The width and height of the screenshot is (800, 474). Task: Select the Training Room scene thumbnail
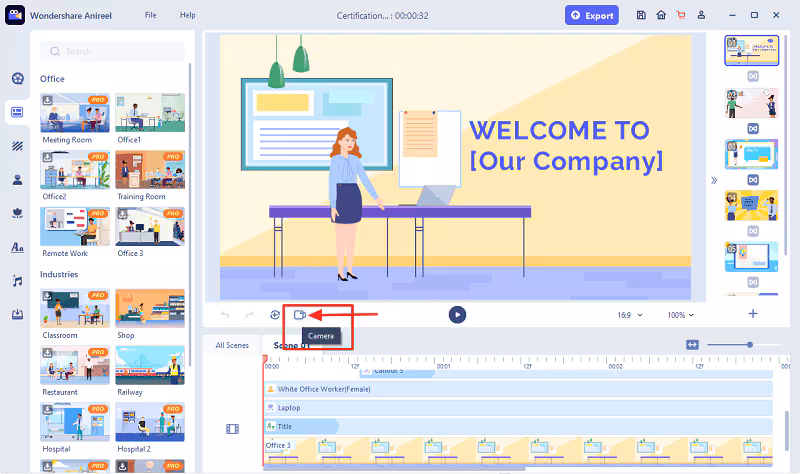click(x=150, y=169)
